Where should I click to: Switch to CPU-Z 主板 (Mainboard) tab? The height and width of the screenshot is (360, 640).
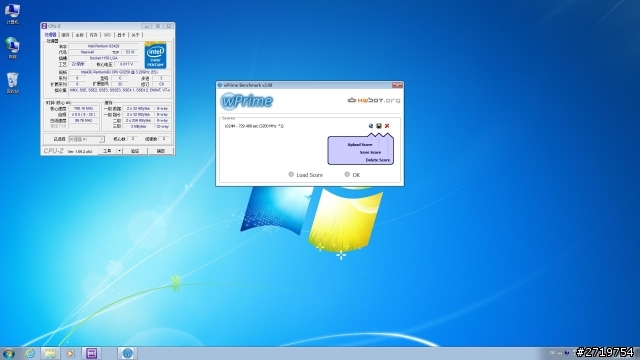coord(80,35)
